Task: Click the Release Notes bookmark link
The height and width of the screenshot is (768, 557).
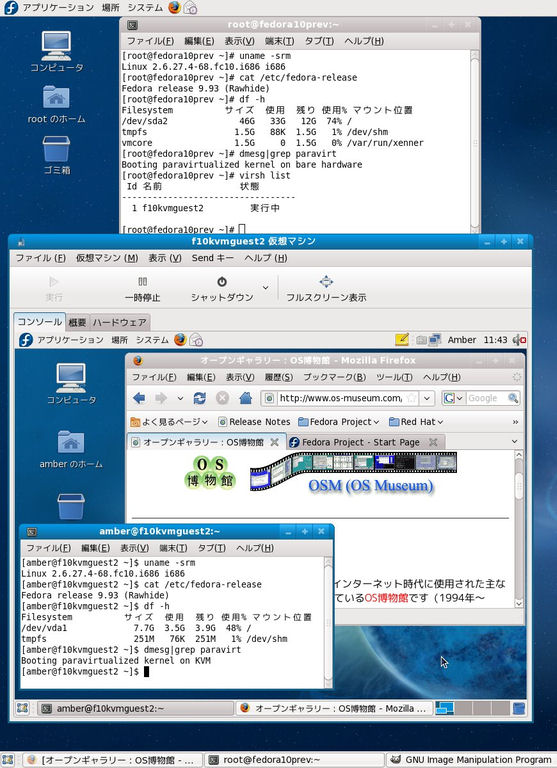Action: coord(254,422)
